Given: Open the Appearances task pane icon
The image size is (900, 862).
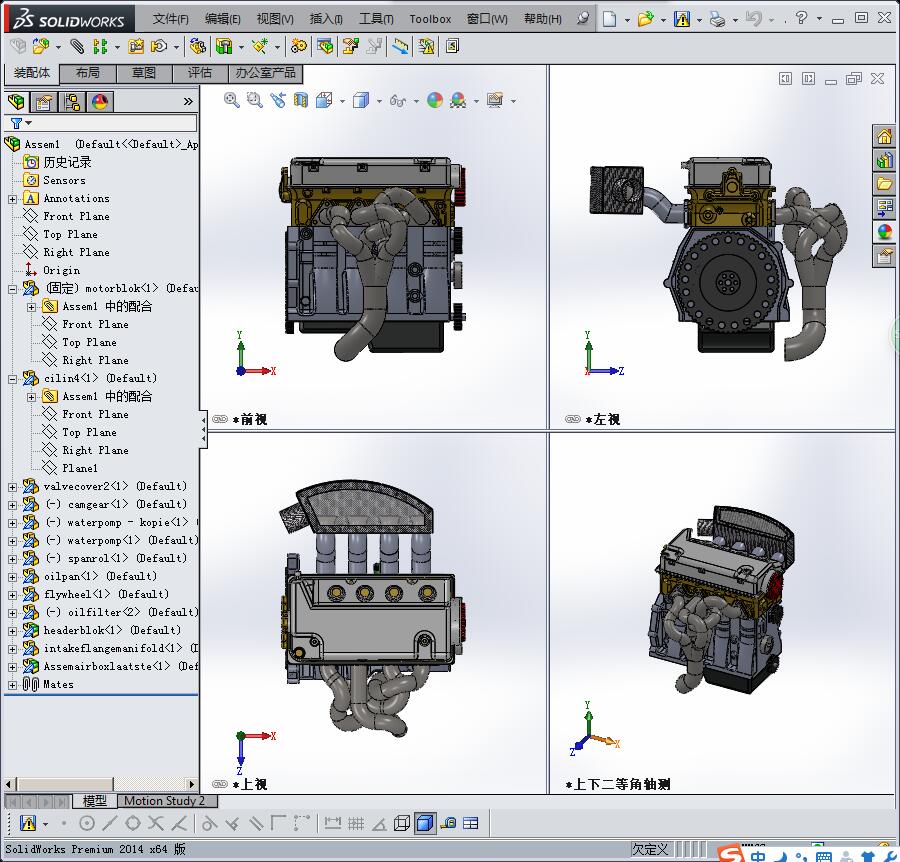Looking at the screenshot, I should click(884, 232).
